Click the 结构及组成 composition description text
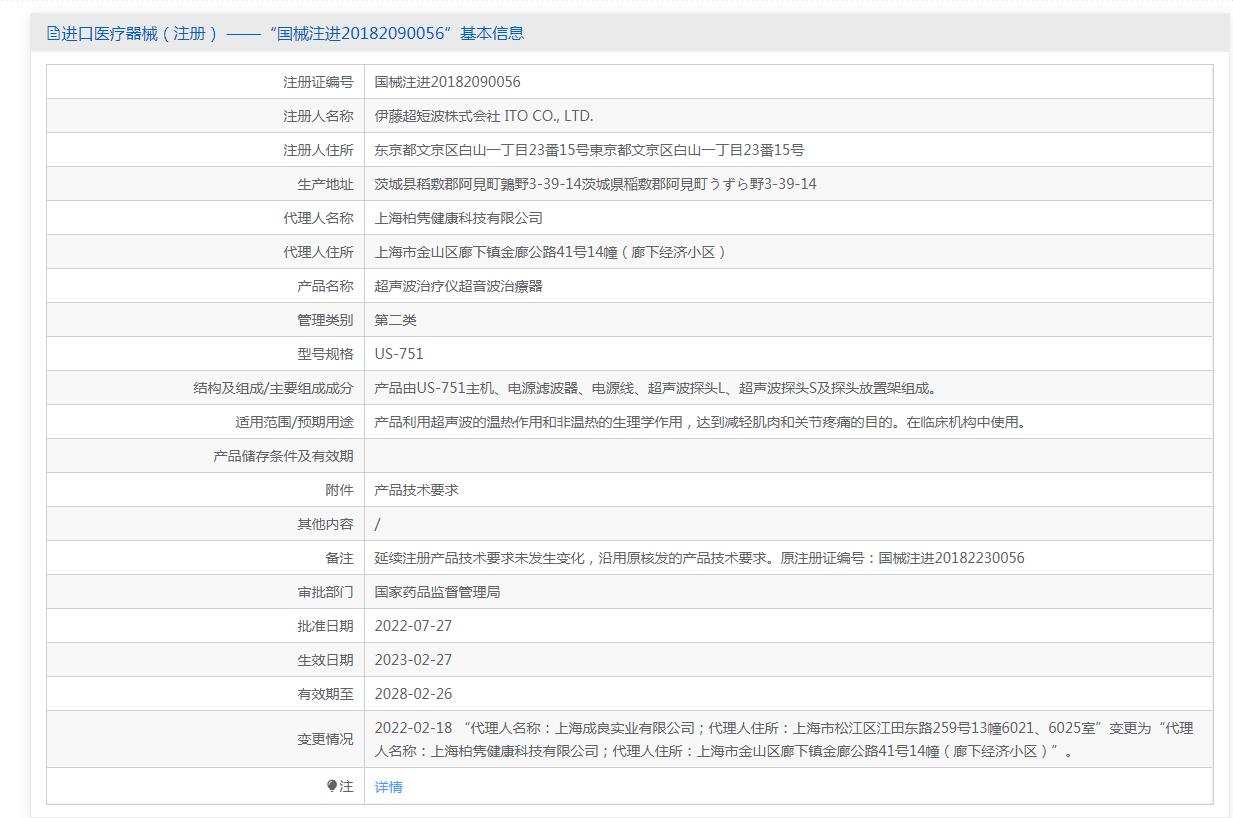This screenshot has width=1233, height=818. pos(655,388)
